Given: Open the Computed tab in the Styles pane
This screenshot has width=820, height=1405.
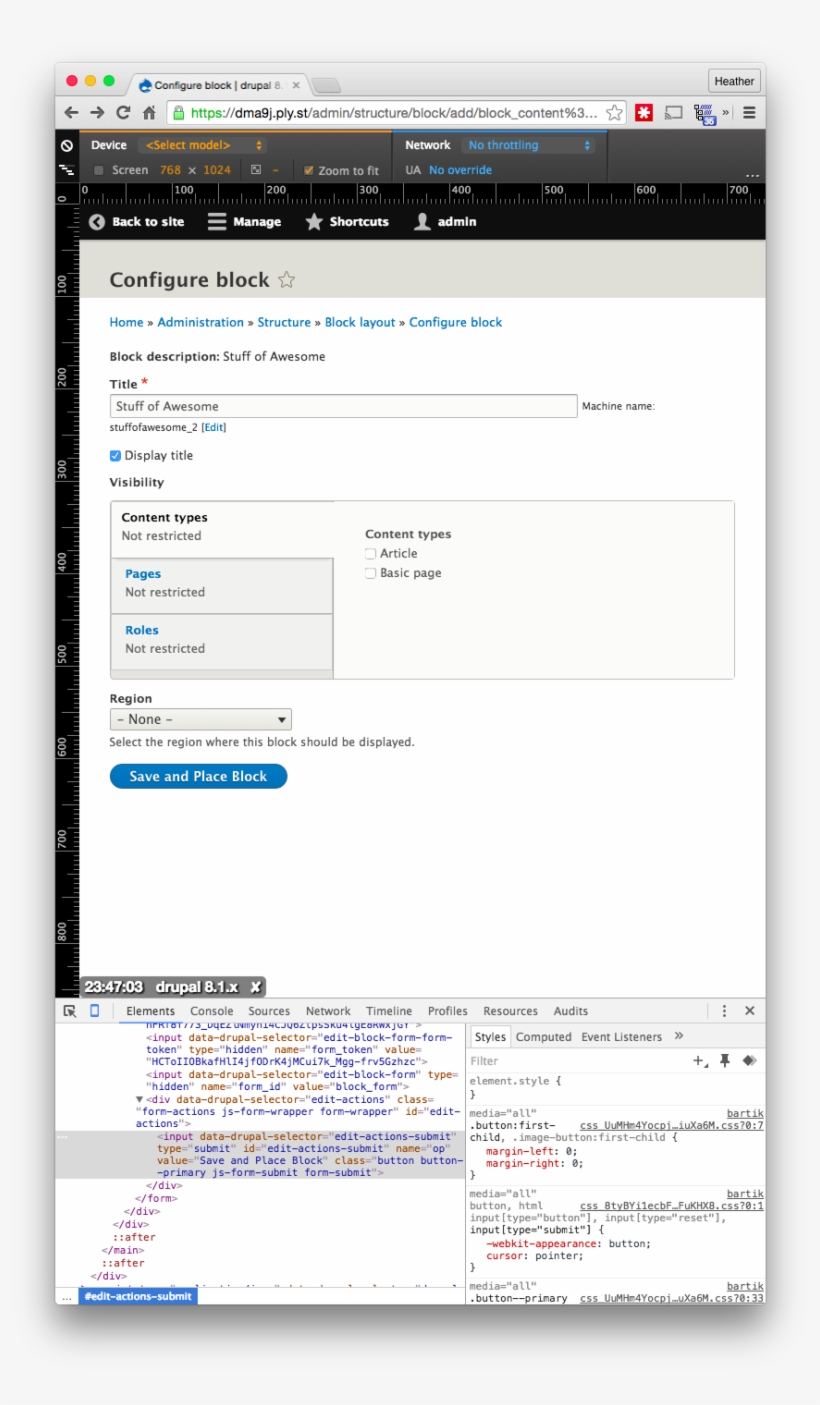Looking at the screenshot, I should 544,1037.
